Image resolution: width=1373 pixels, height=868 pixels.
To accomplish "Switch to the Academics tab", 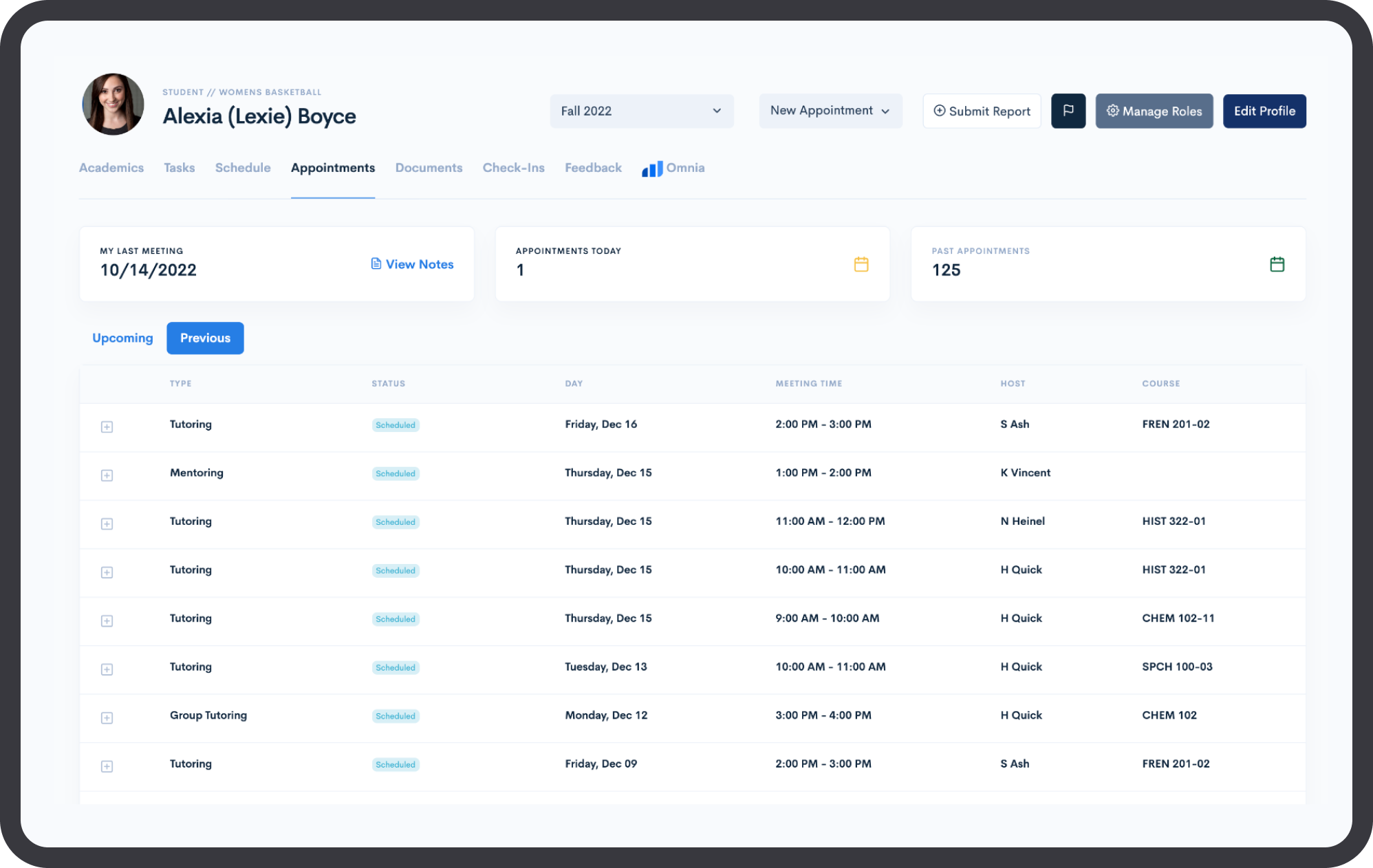I will 111,168.
